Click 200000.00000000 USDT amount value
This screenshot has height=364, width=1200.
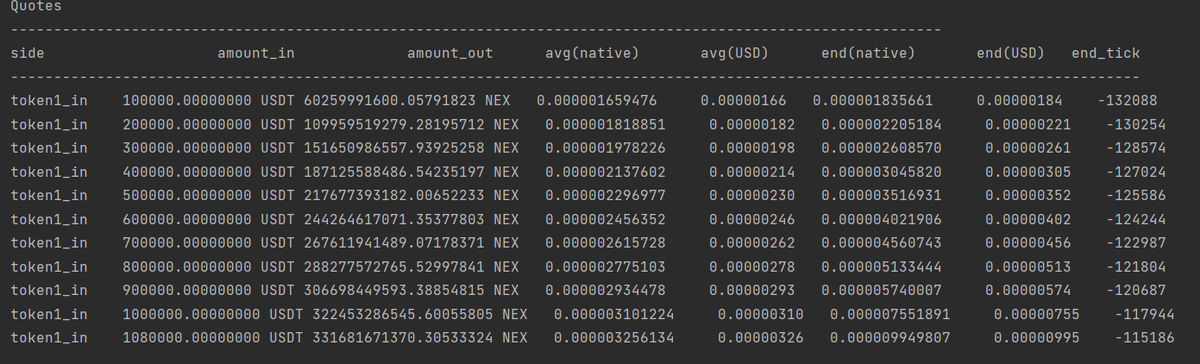pyautogui.click(x=210, y=124)
